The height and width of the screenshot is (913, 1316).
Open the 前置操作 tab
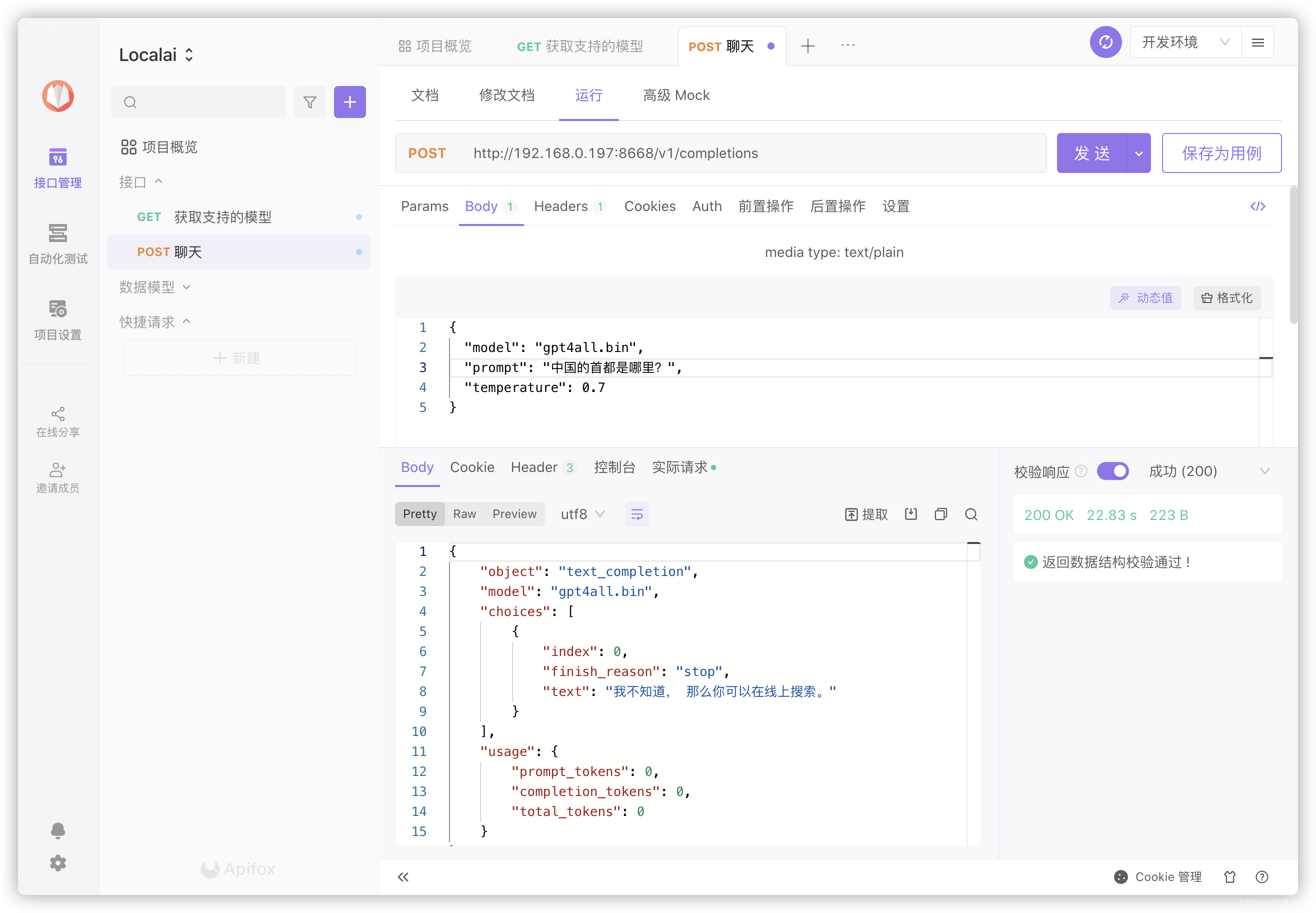pyautogui.click(x=765, y=206)
